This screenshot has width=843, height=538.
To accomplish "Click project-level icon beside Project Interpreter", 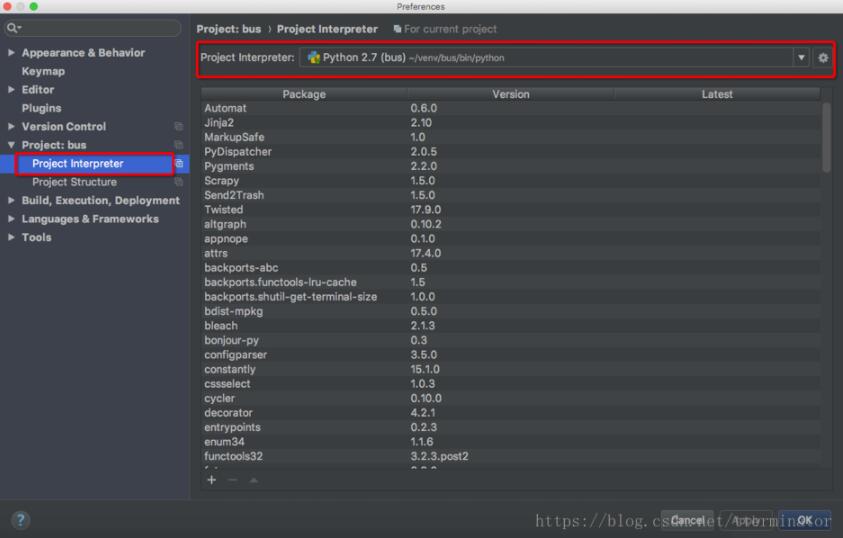I will tap(180, 163).
